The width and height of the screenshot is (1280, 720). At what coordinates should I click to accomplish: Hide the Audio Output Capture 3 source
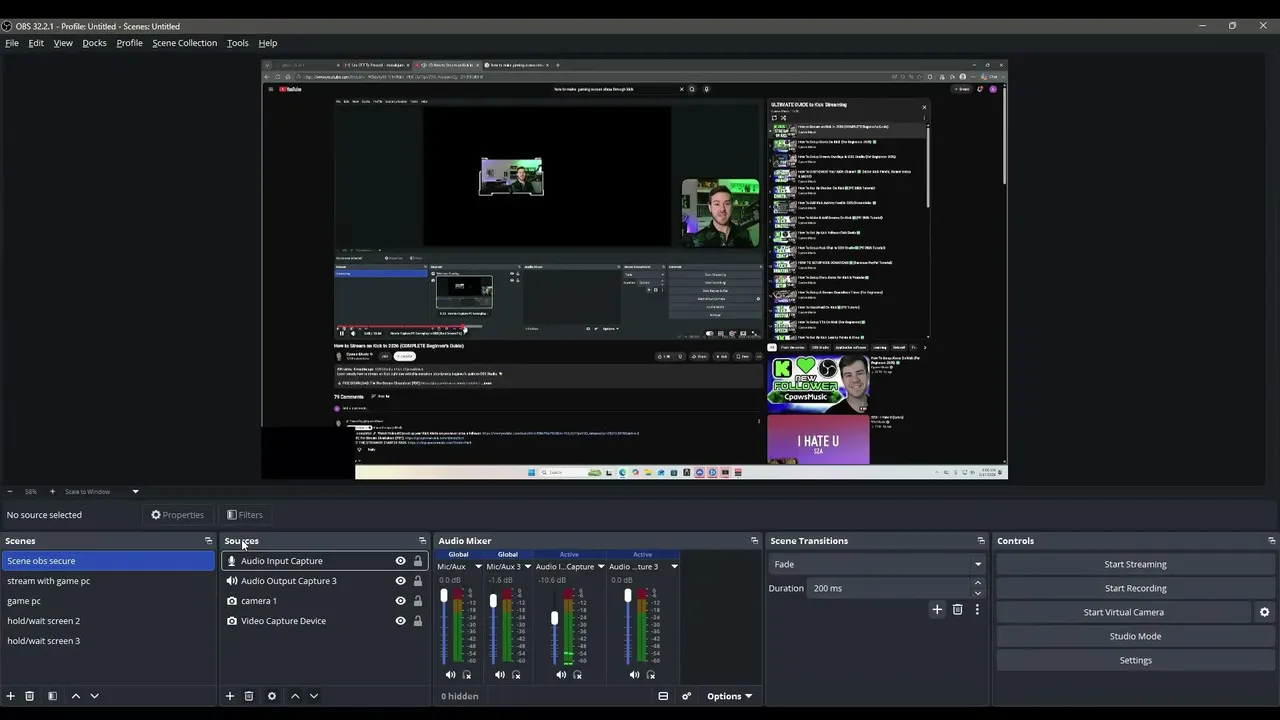tap(400, 581)
